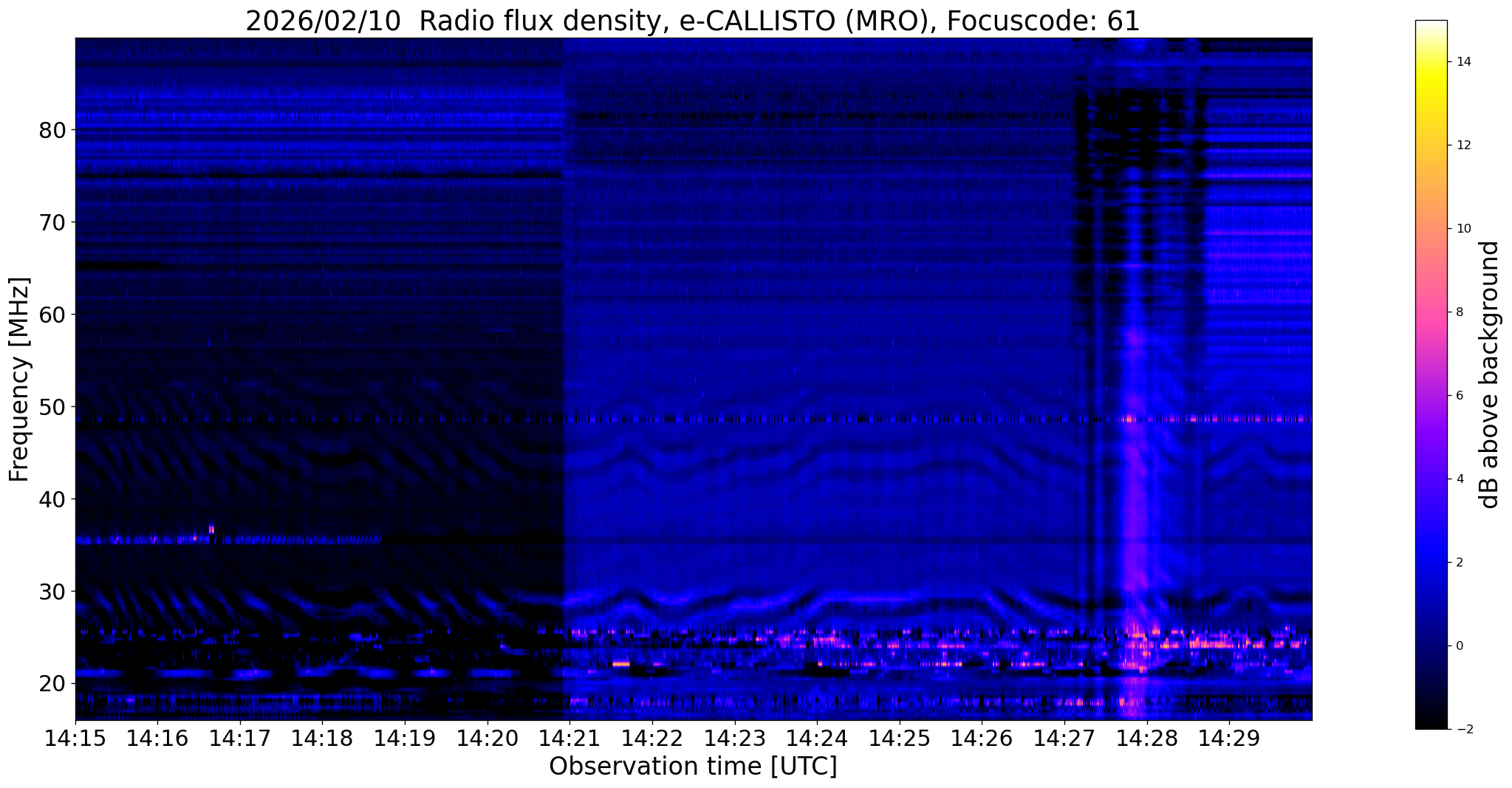Click the 70 MHz frequency tick label
This screenshot has width=1512, height=788.
point(52,222)
